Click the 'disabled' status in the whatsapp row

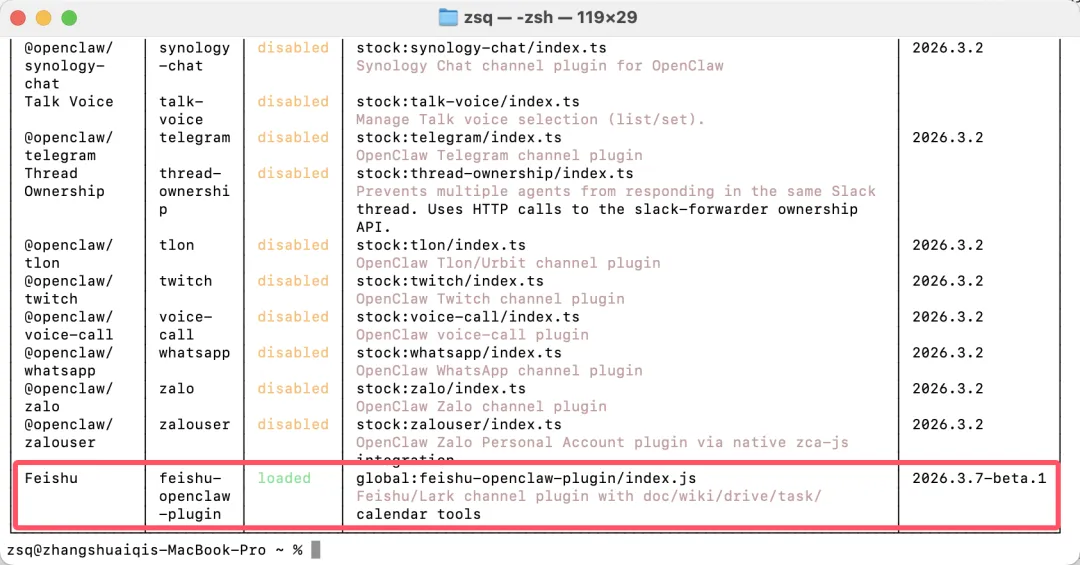(293, 353)
